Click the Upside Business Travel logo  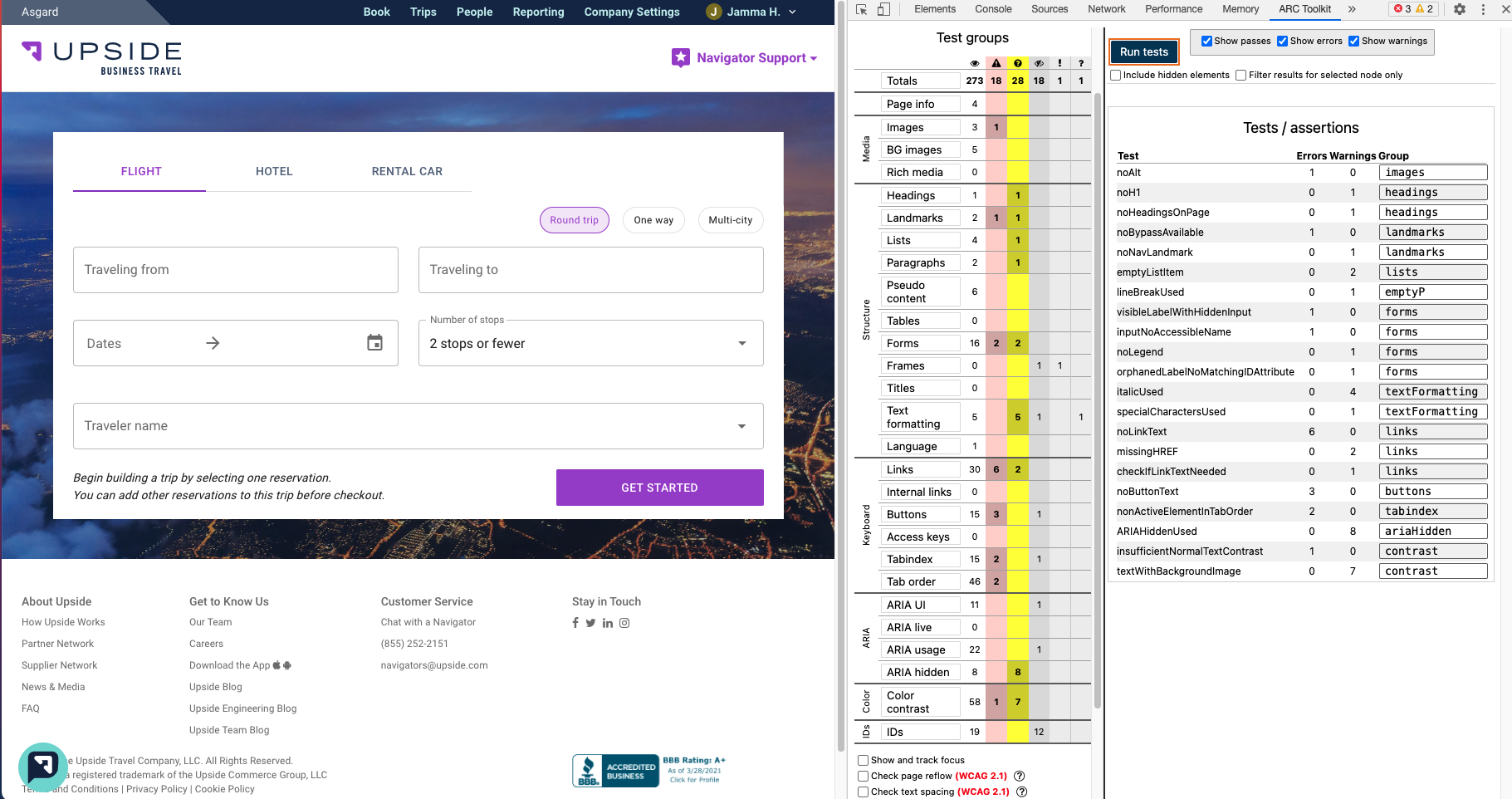pyautogui.click(x=101, y=58)
